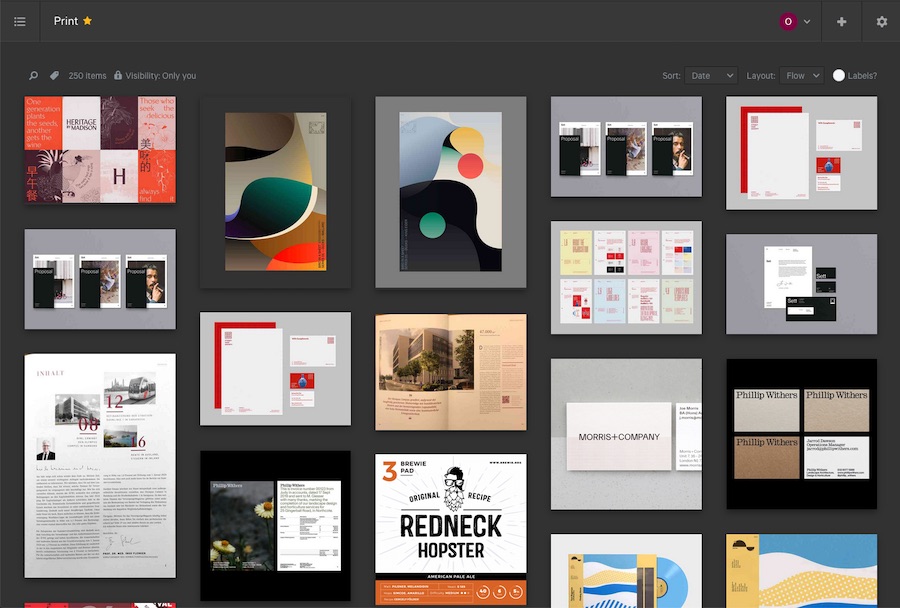
Task: Open the top-row three Proposal covers thumbnail
Action: [626, 146]
